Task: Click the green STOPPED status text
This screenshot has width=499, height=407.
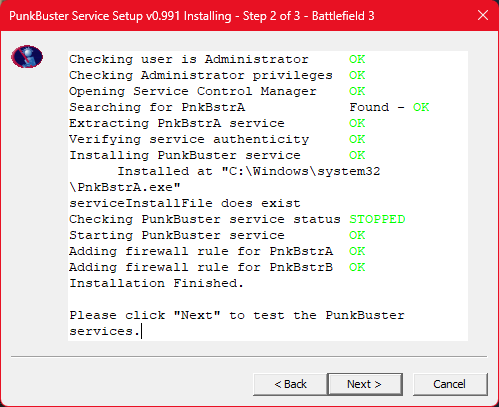Action: (x=377, y=219)
